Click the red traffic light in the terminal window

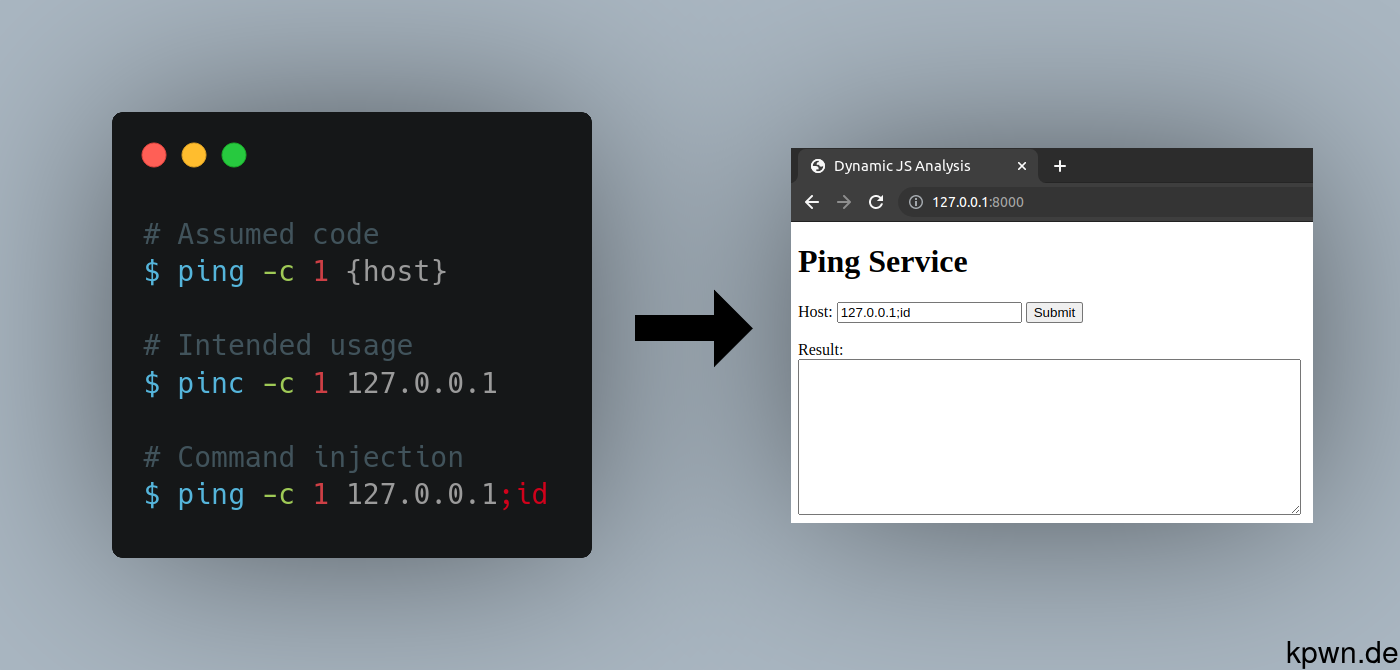click(x=154, y=155)
